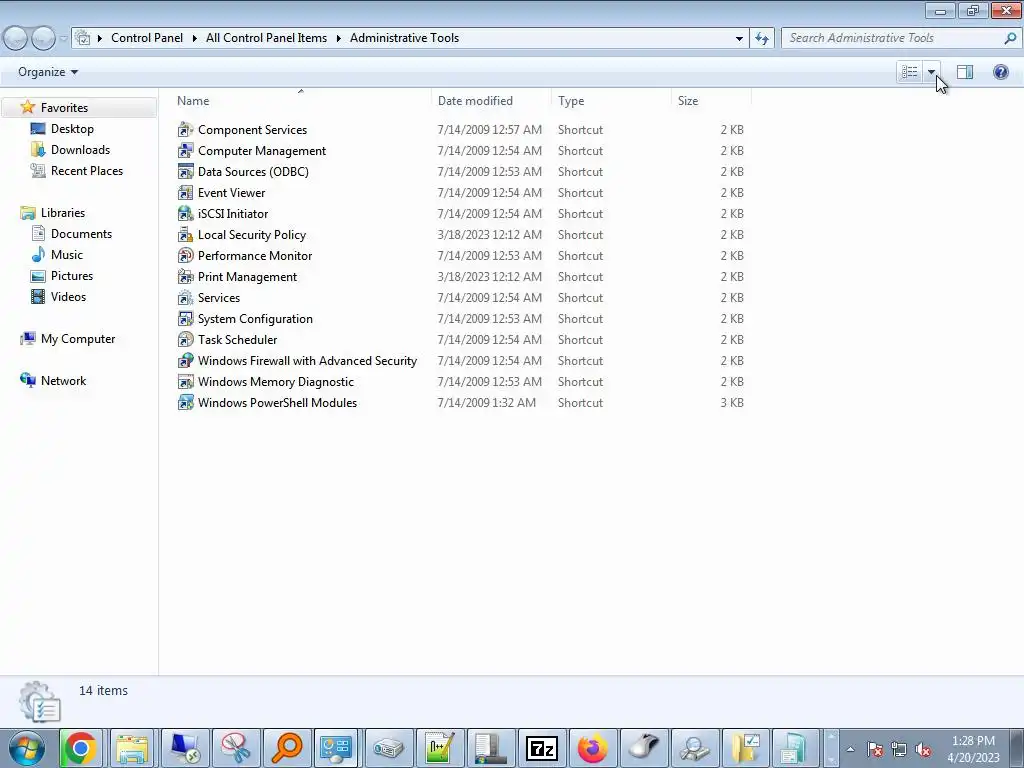Open recent pages dropdown beside navigation buttons

coord(63,39)
